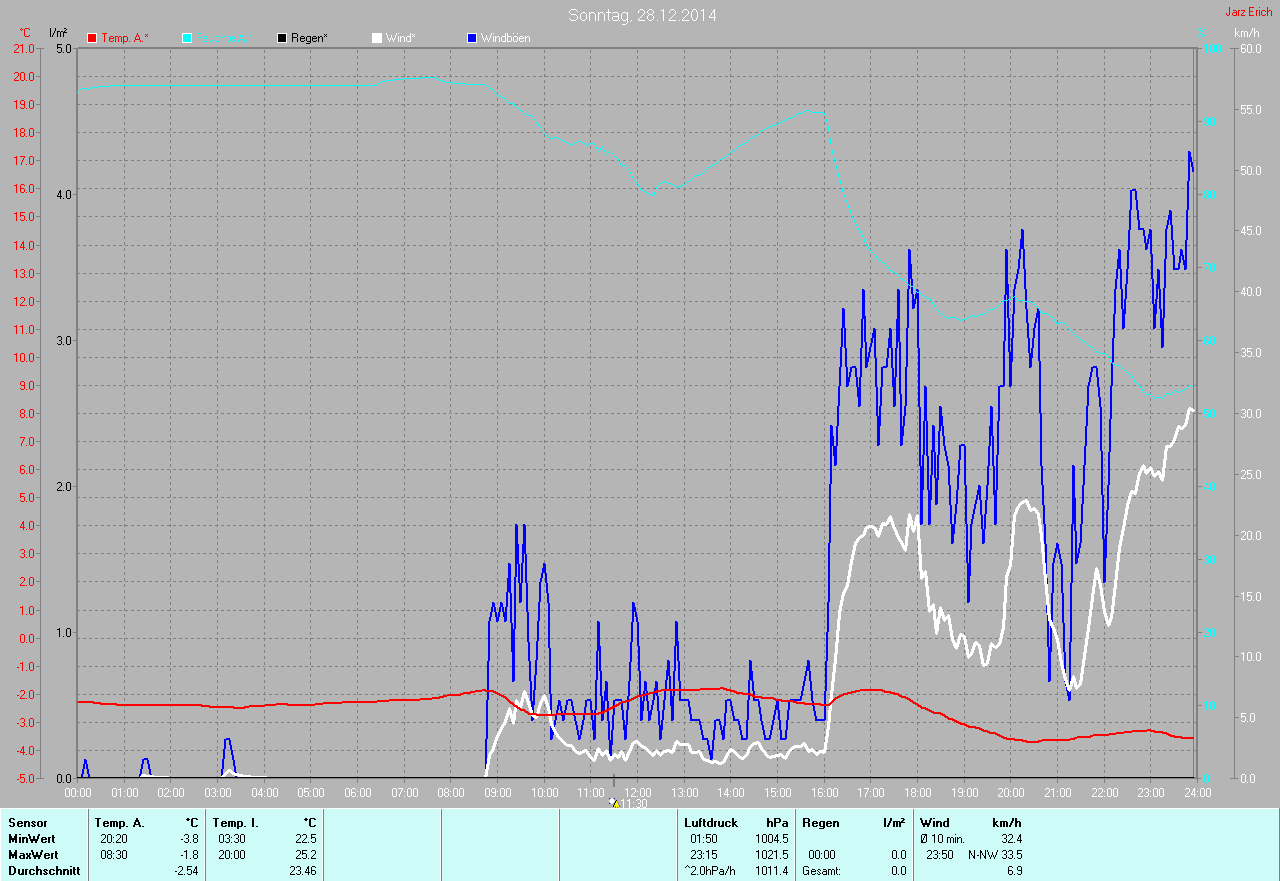Viewport: 1280px width, 881px height.
Task: Click the pressure minimum "1004.5"
Action: tap(771, 839)
